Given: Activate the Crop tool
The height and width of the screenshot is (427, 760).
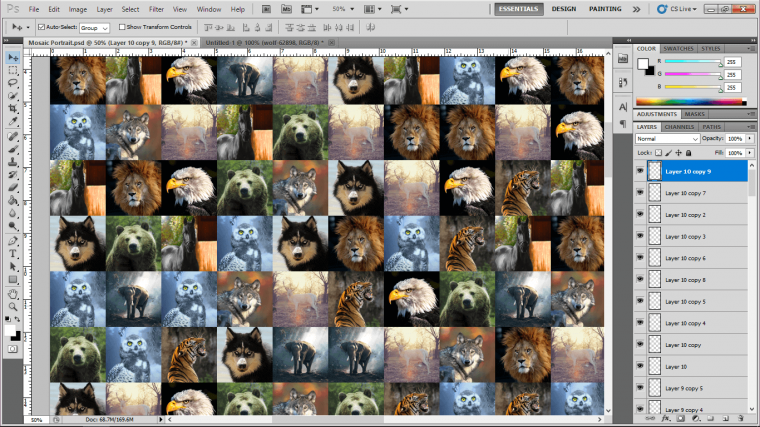Looking at the screenshot, I should 13,109.
